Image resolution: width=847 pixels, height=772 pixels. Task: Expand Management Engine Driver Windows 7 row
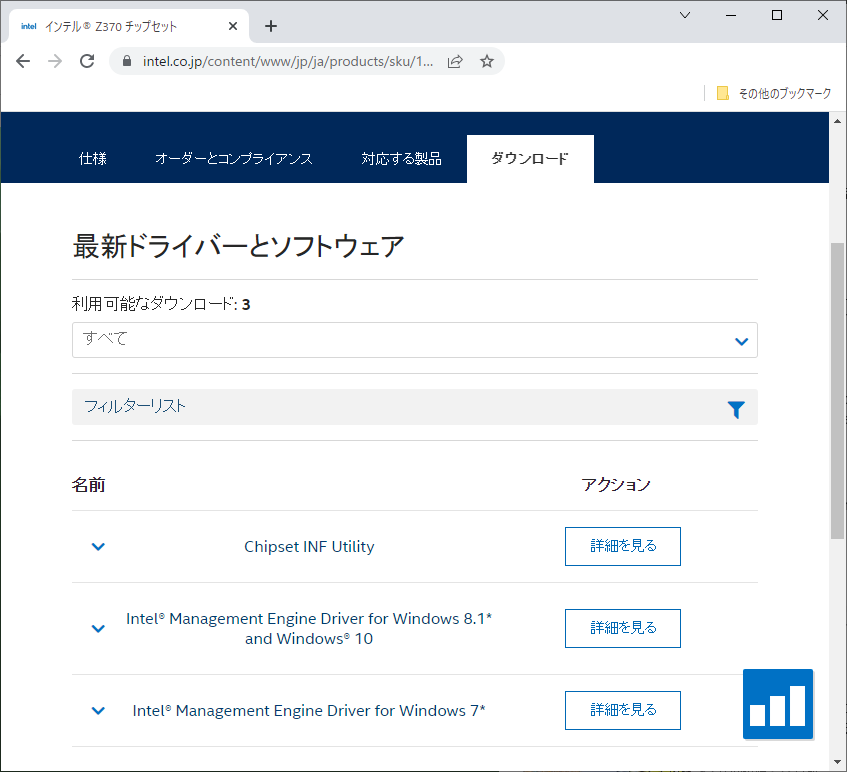[x=98, y=710]
